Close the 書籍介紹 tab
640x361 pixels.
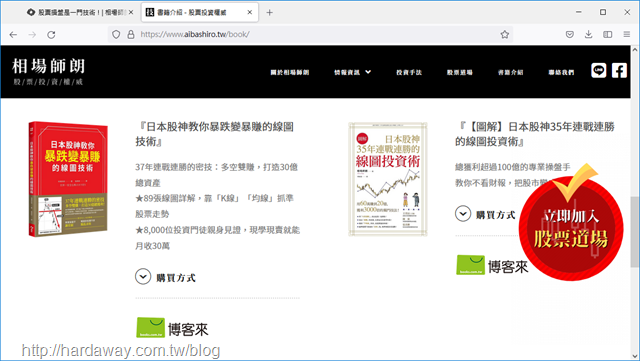pos(250,12)
